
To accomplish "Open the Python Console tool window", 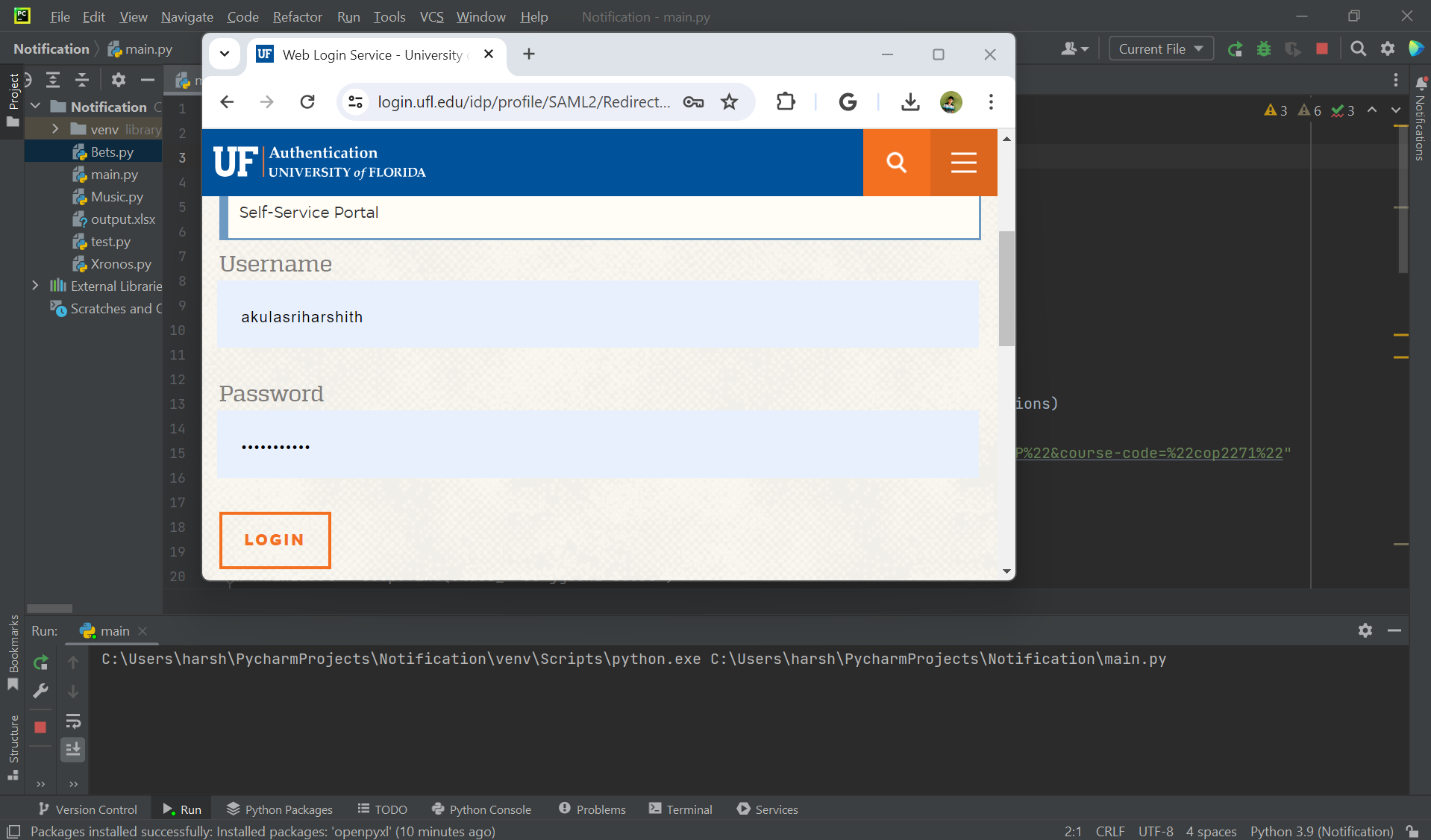I will point(481,809).
